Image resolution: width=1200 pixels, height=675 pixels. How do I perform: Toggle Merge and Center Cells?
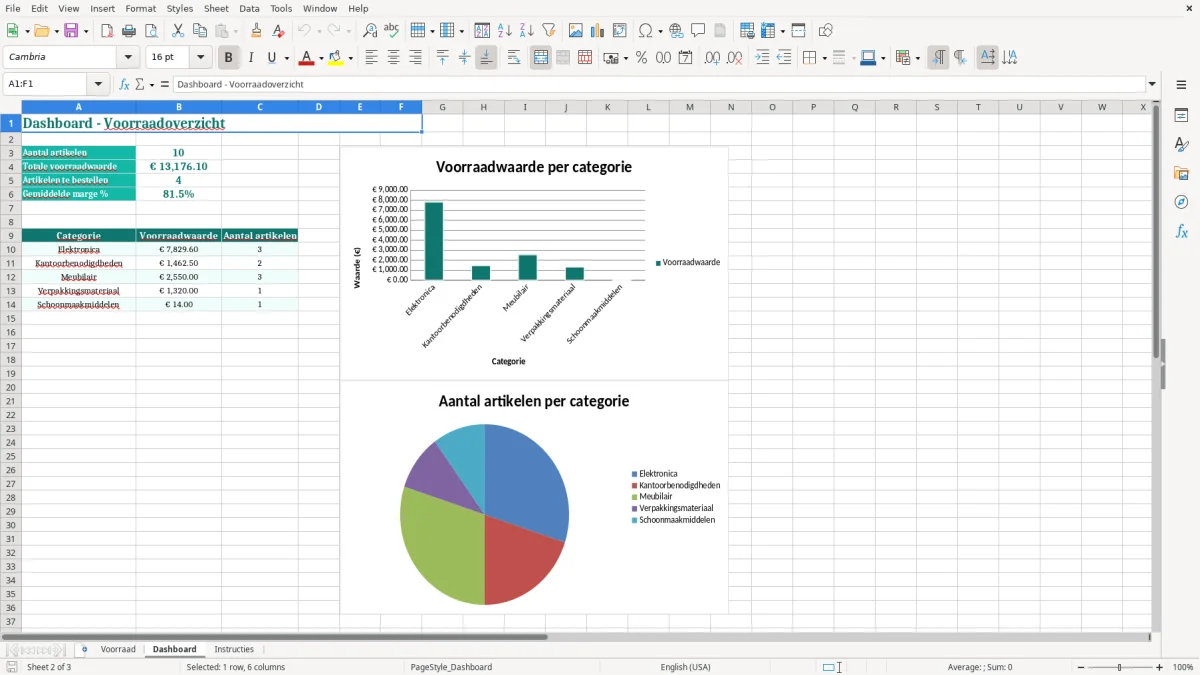pyautogui.click(x=541, y=58)
